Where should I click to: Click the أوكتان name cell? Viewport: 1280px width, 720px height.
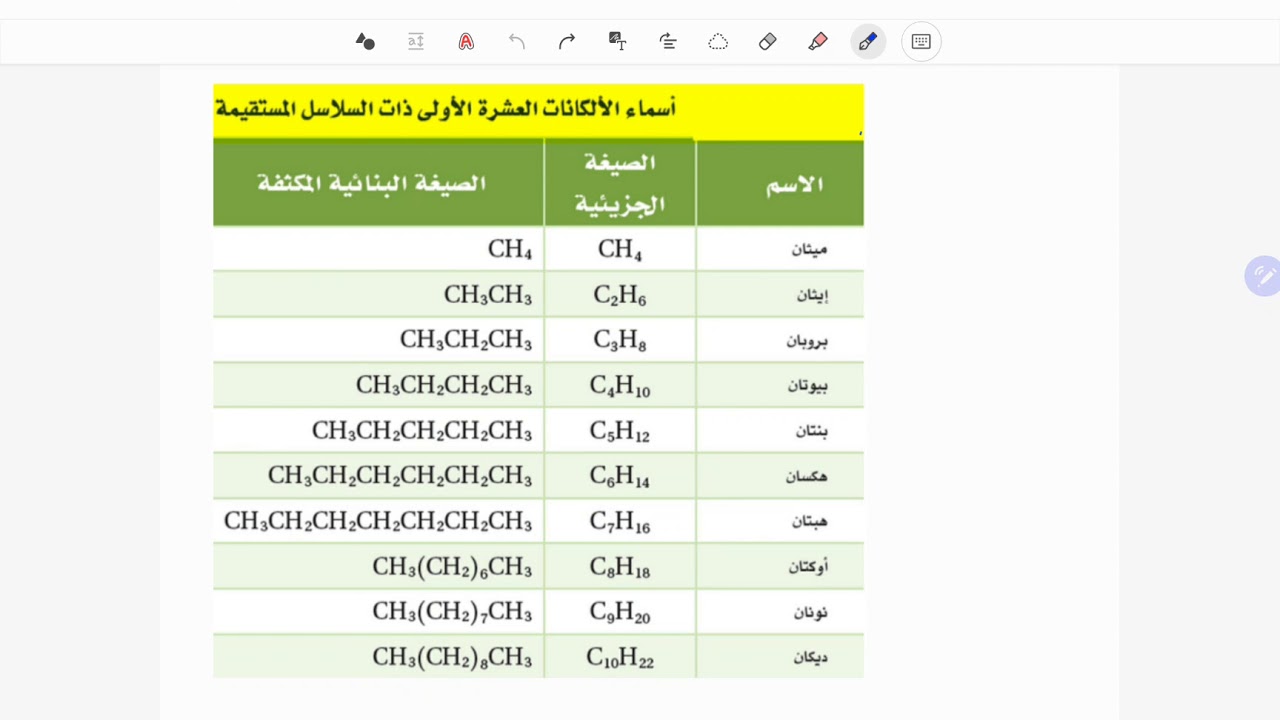coord(780,567)
